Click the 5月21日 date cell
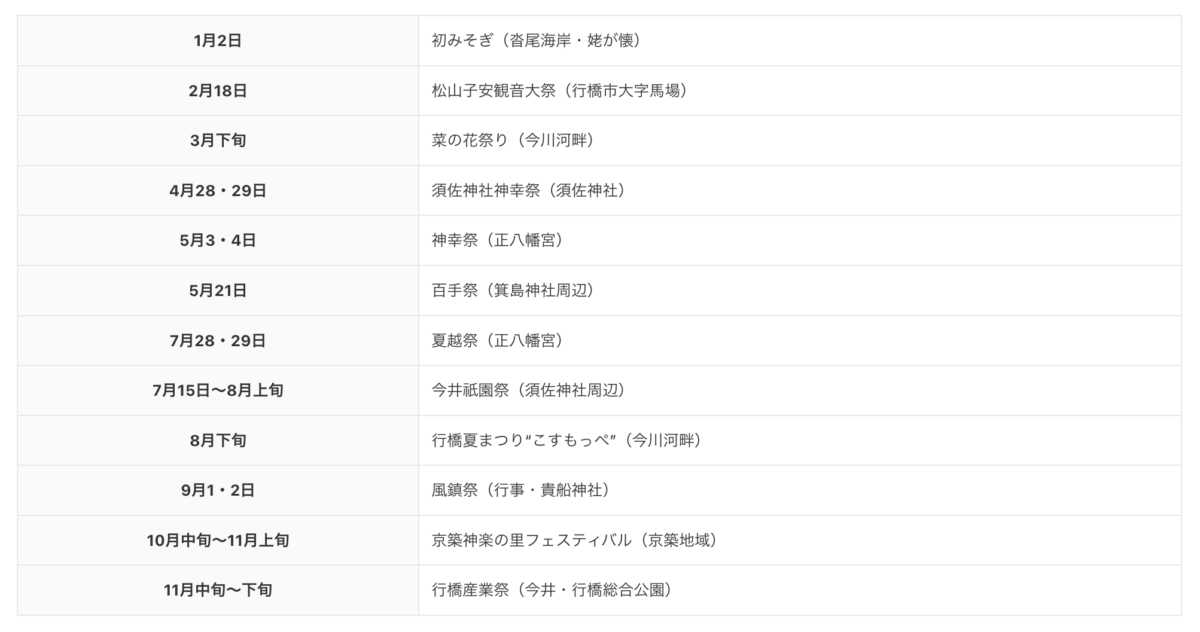This screenshot has width=1200, height=632. click(218, 291)
